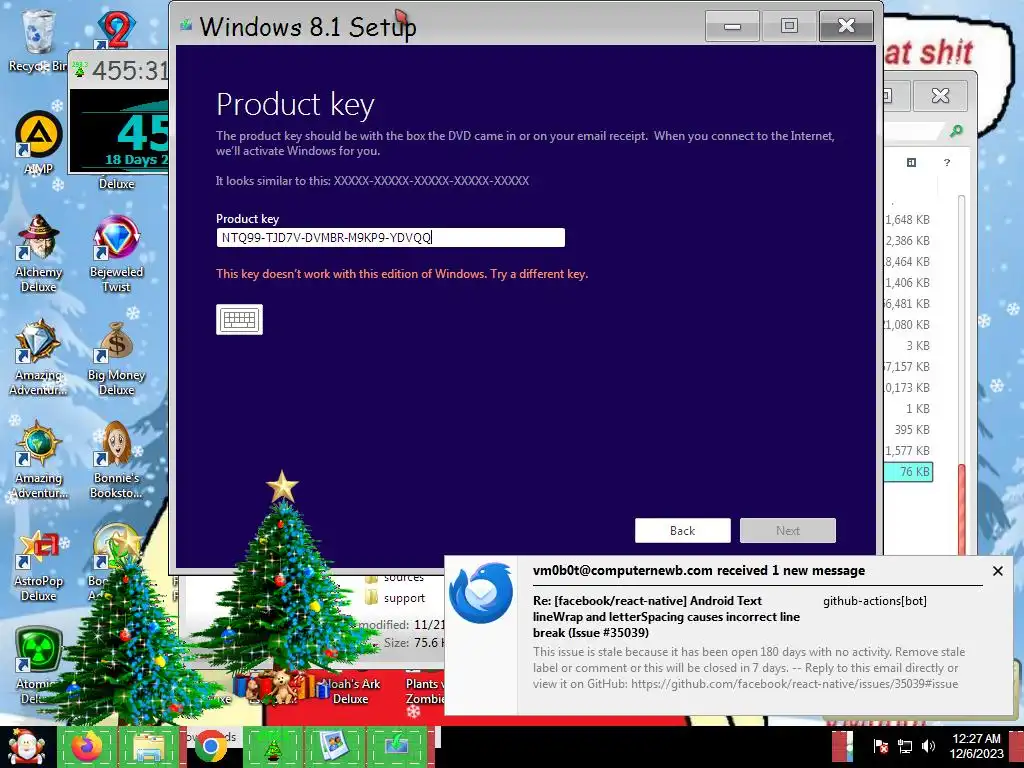Image resolution: width=1024 pixels, height=768 pixels.
Task: Open the Santa Start button
Action: tap(26, 747)
